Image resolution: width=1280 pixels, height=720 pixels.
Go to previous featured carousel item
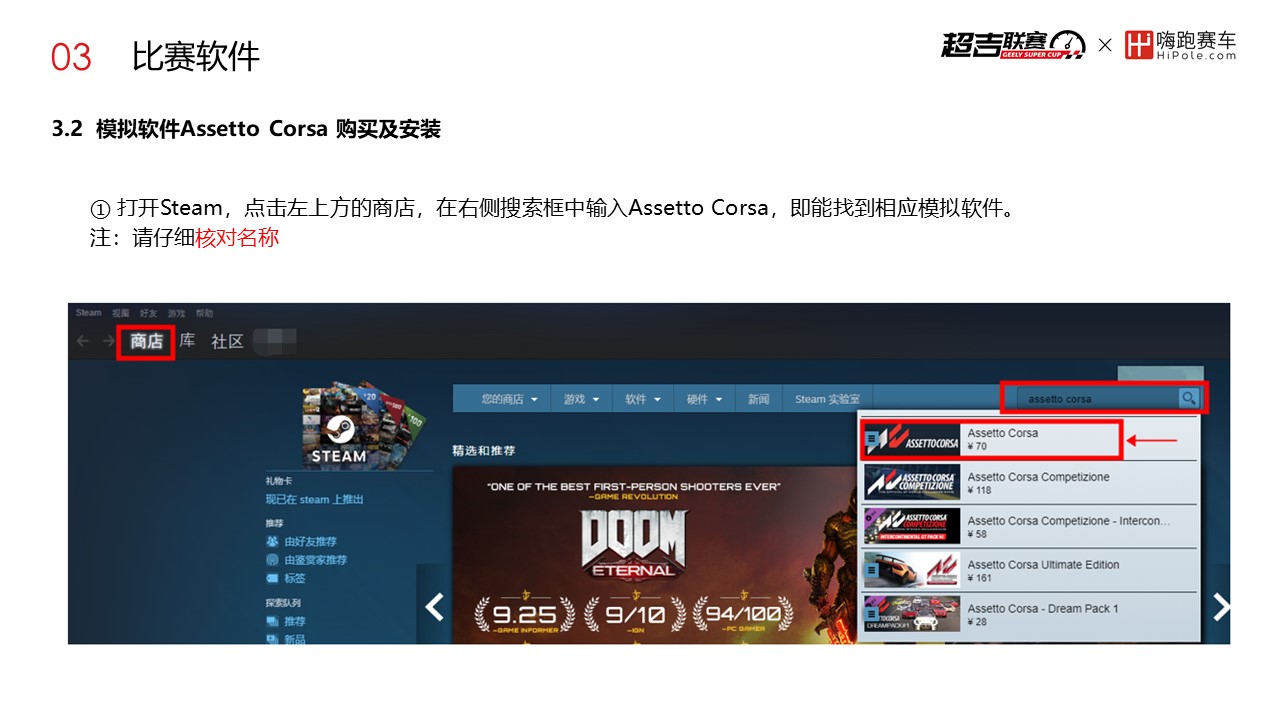coord(434,606)
